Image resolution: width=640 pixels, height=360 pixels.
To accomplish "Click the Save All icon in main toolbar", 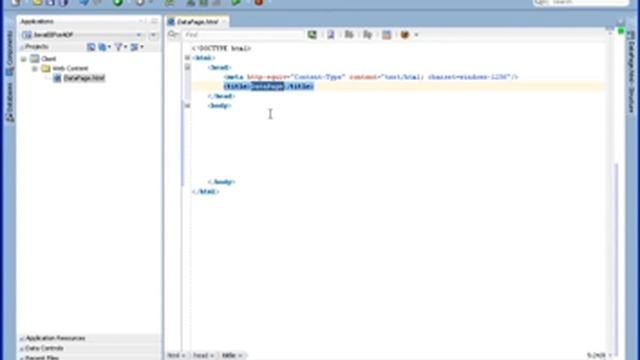I will 63,2.
